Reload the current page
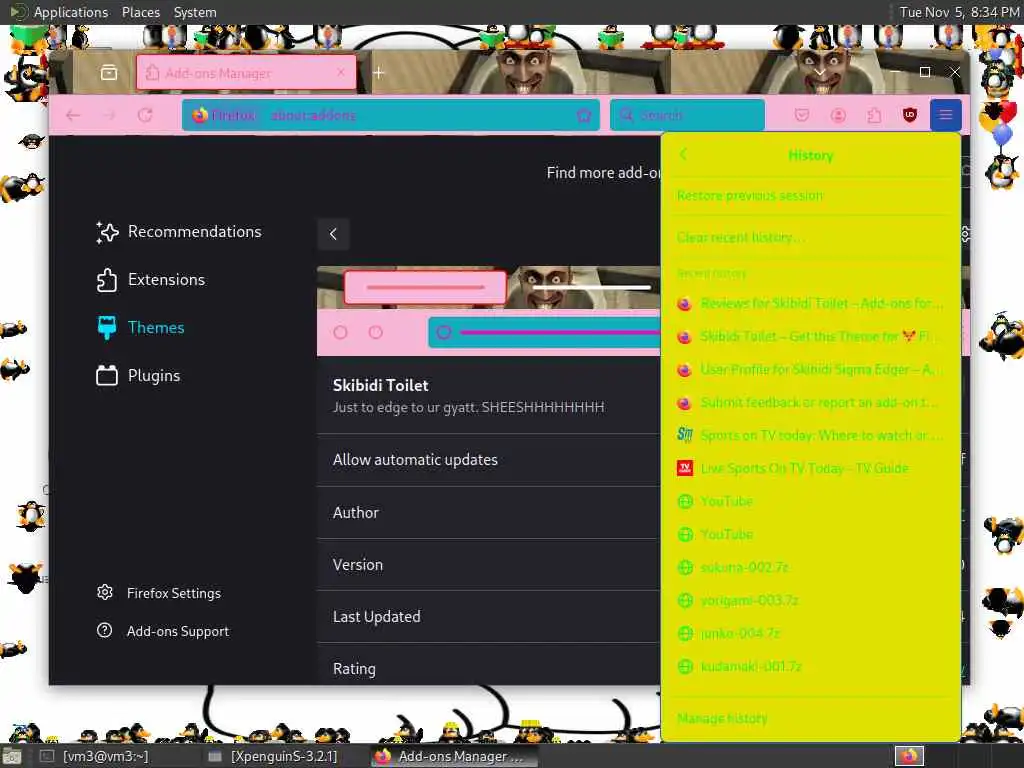 coord(145,115)
